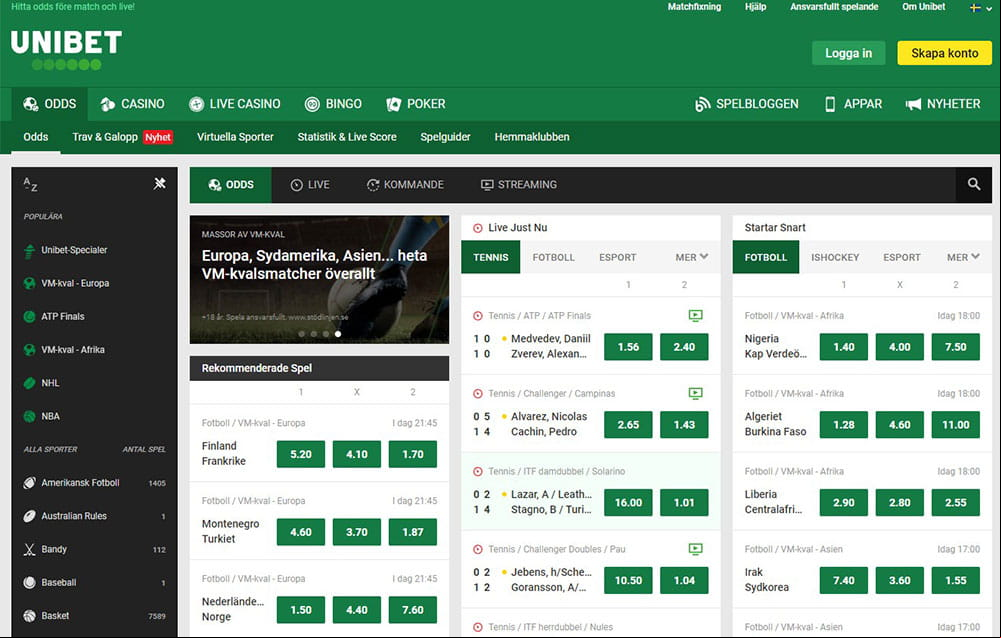The image size is (1001, 638).
Task: Select ESPORT tab under Live Just Nu
Action: (x=617, y=257)
